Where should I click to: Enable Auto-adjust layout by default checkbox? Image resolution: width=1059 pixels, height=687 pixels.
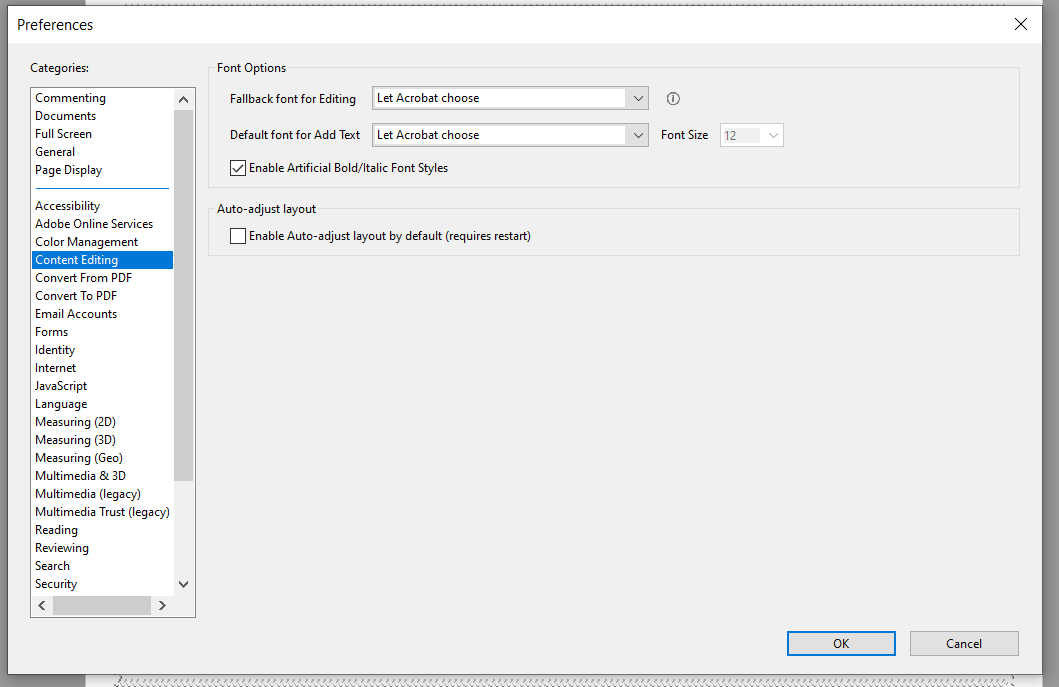tap(238, 236)
